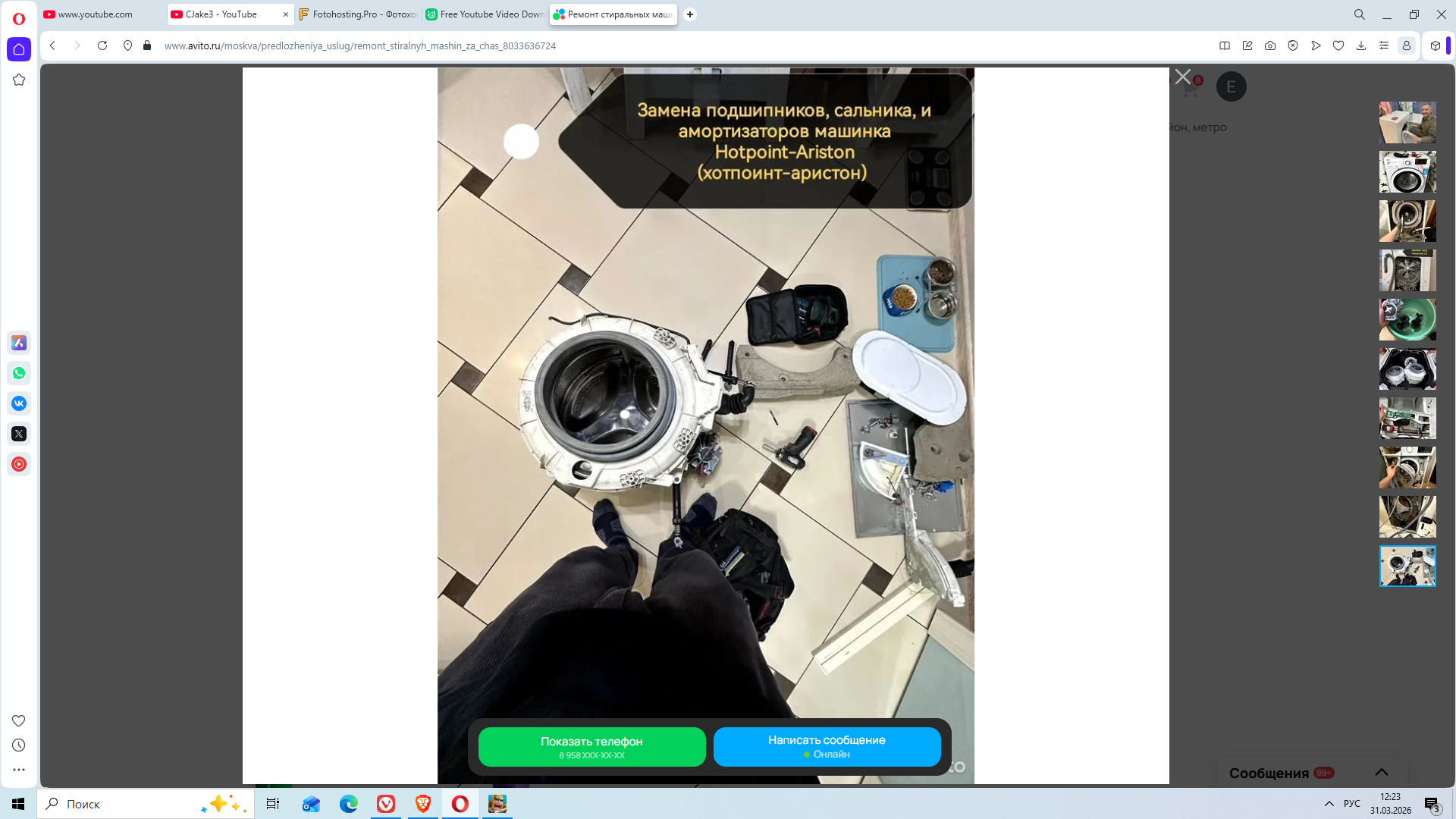This screenshot has width=1456, height=819.
Task: Open downloads icon in address bar
Action: click(x=1361, y=45)
